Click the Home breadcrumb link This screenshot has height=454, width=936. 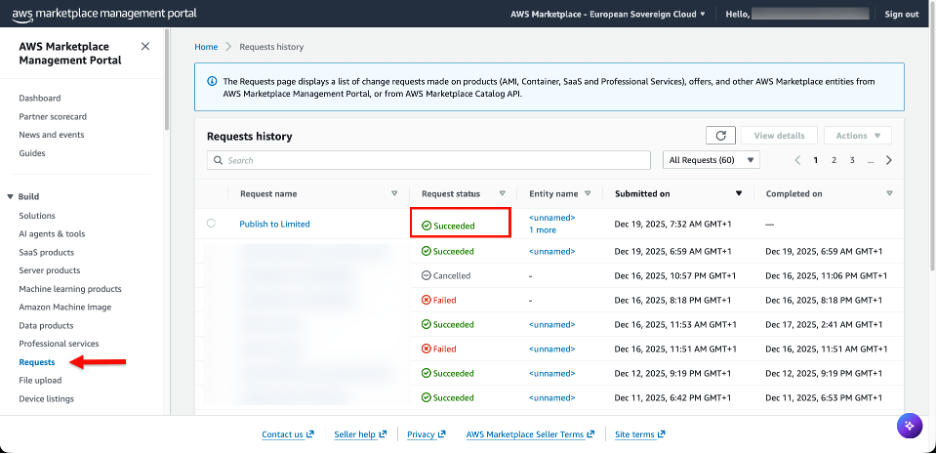[x=206, y=47]
